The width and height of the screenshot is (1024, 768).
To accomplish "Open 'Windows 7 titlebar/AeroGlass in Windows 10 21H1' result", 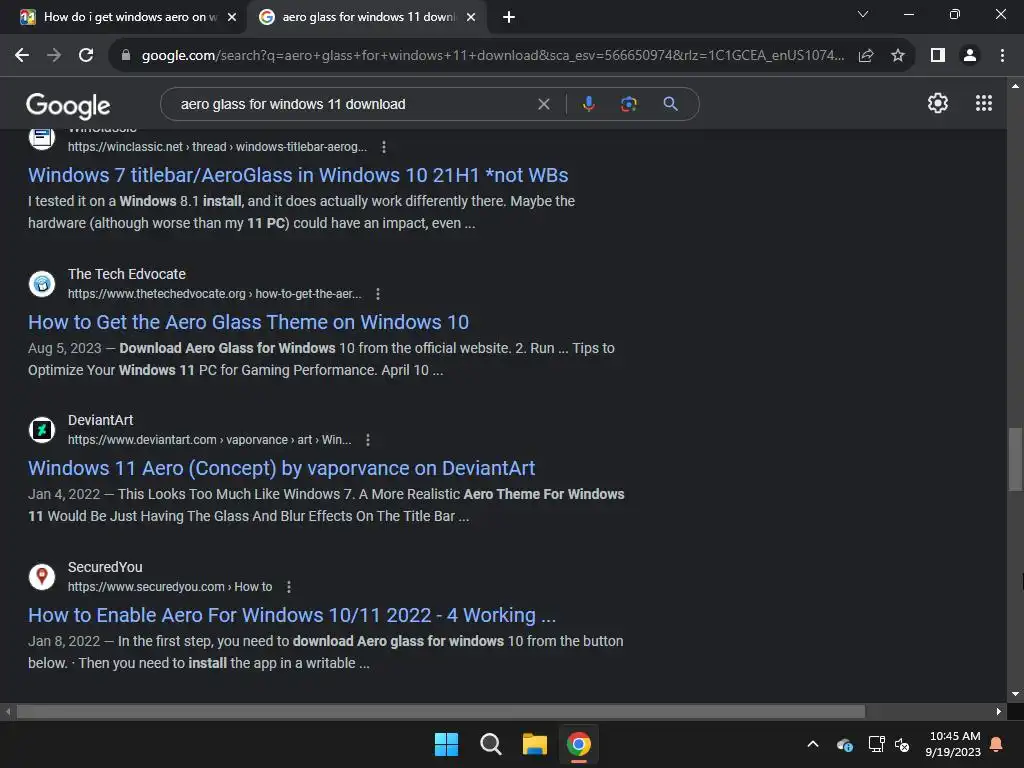I will point(298,175).
